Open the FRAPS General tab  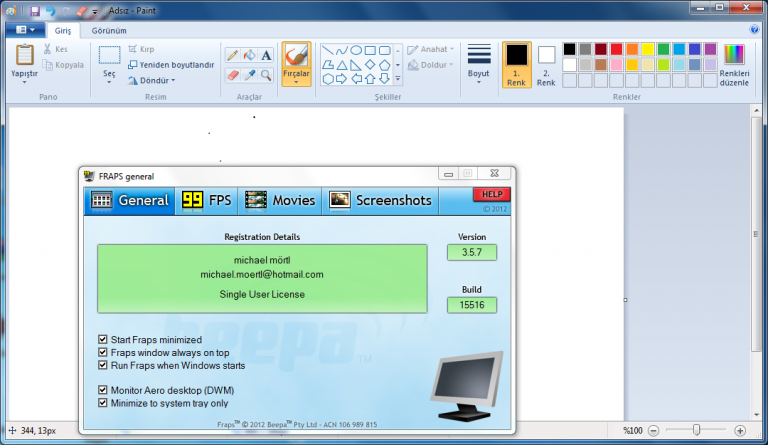(129, 201)
